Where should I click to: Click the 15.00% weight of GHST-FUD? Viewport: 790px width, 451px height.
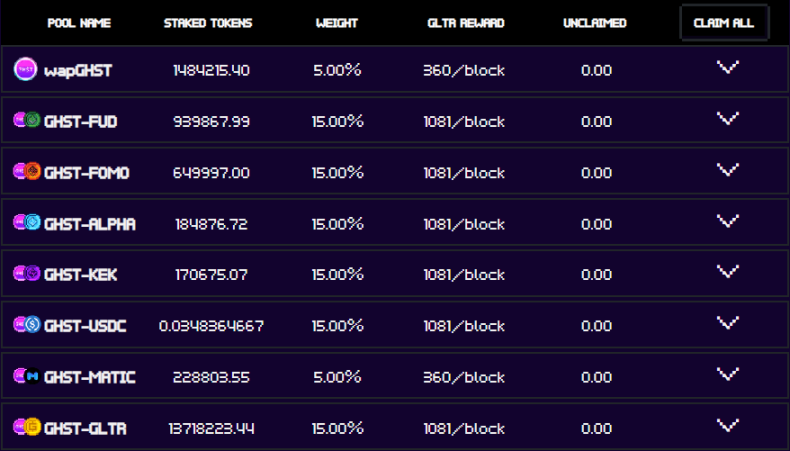(337, 121)
